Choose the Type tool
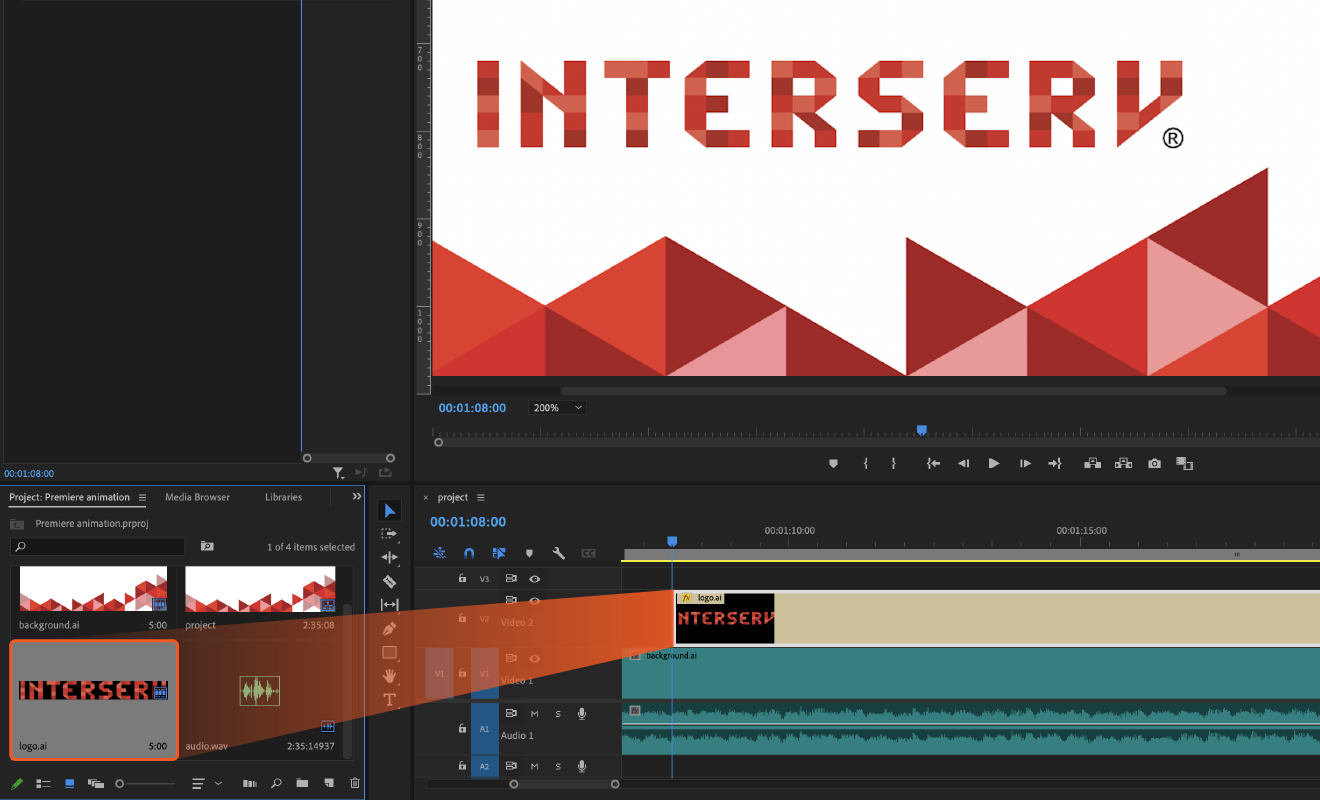Viewport: 1320px width, 800px height. point(390,700)
